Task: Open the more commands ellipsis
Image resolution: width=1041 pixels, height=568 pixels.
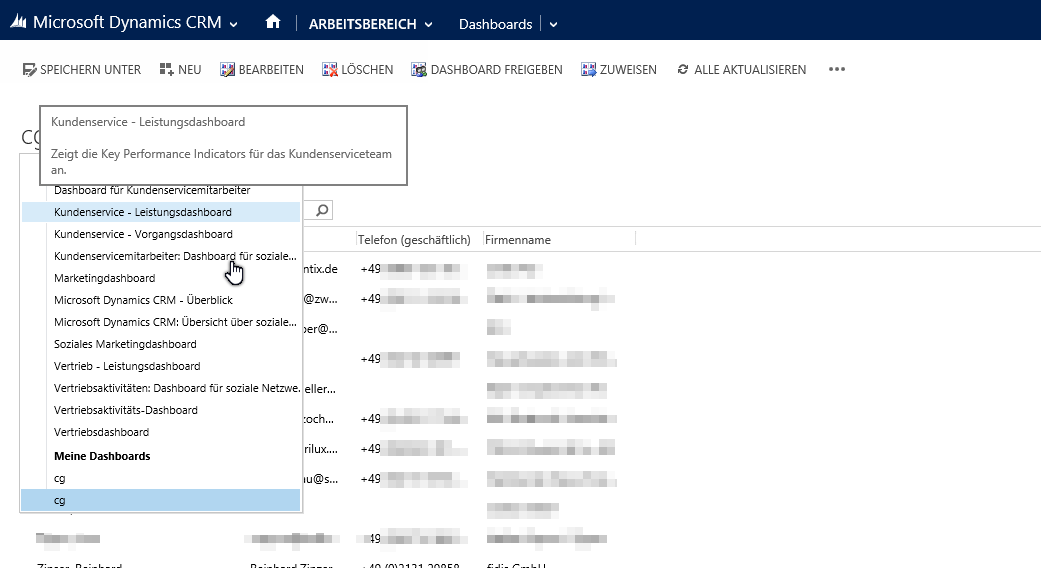Action: (x=837, y=70)
